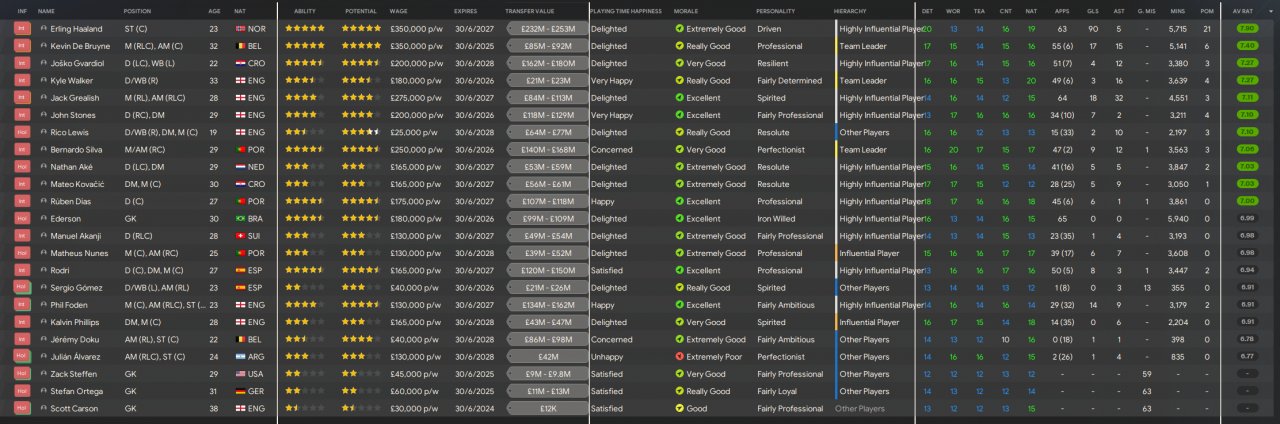Screen dimensions: 1280x424
Task: Click the £120M - £150M value for Rodri
Action: 548,270
